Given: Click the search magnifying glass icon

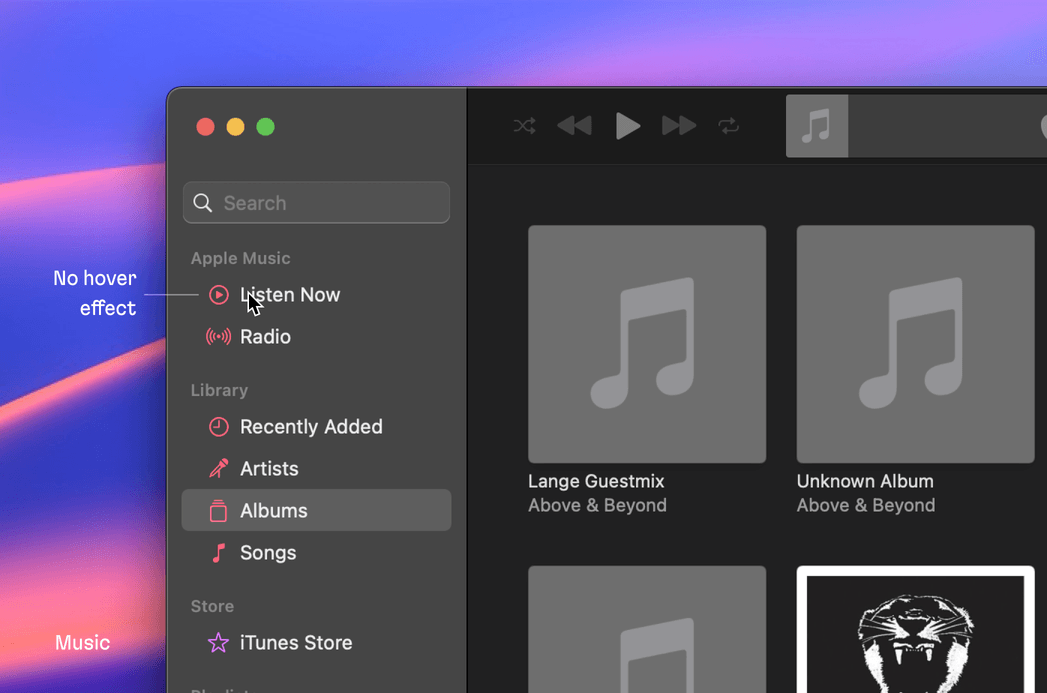Looking at the screenshot, I should (203, 202).
